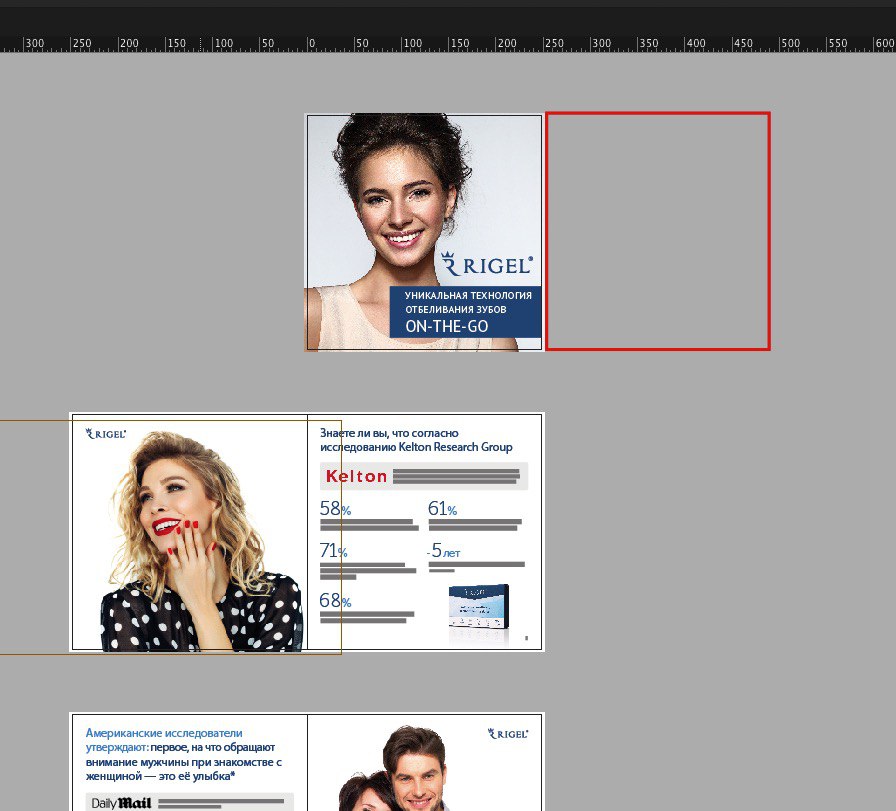Select the 68% statistic
The image size is (896, 811).
[335, 600]
